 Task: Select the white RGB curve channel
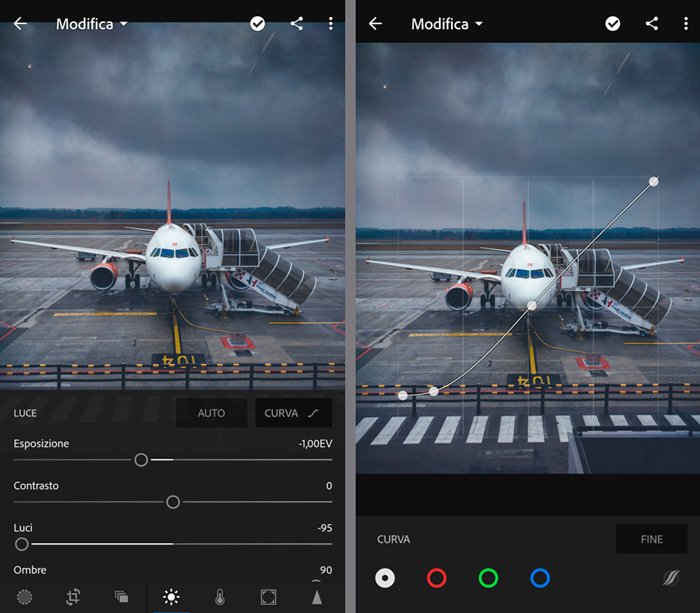[385, 578]
